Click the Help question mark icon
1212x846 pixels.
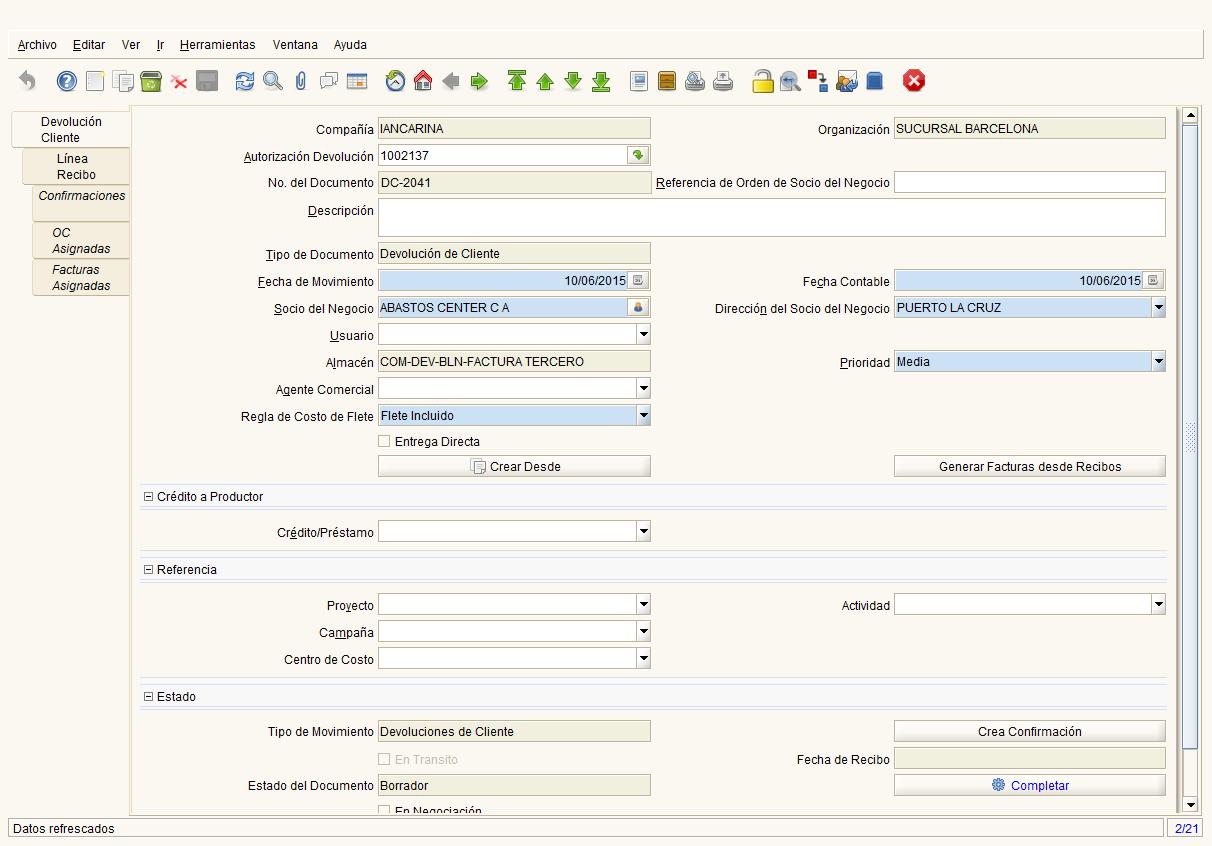[67, 81]
